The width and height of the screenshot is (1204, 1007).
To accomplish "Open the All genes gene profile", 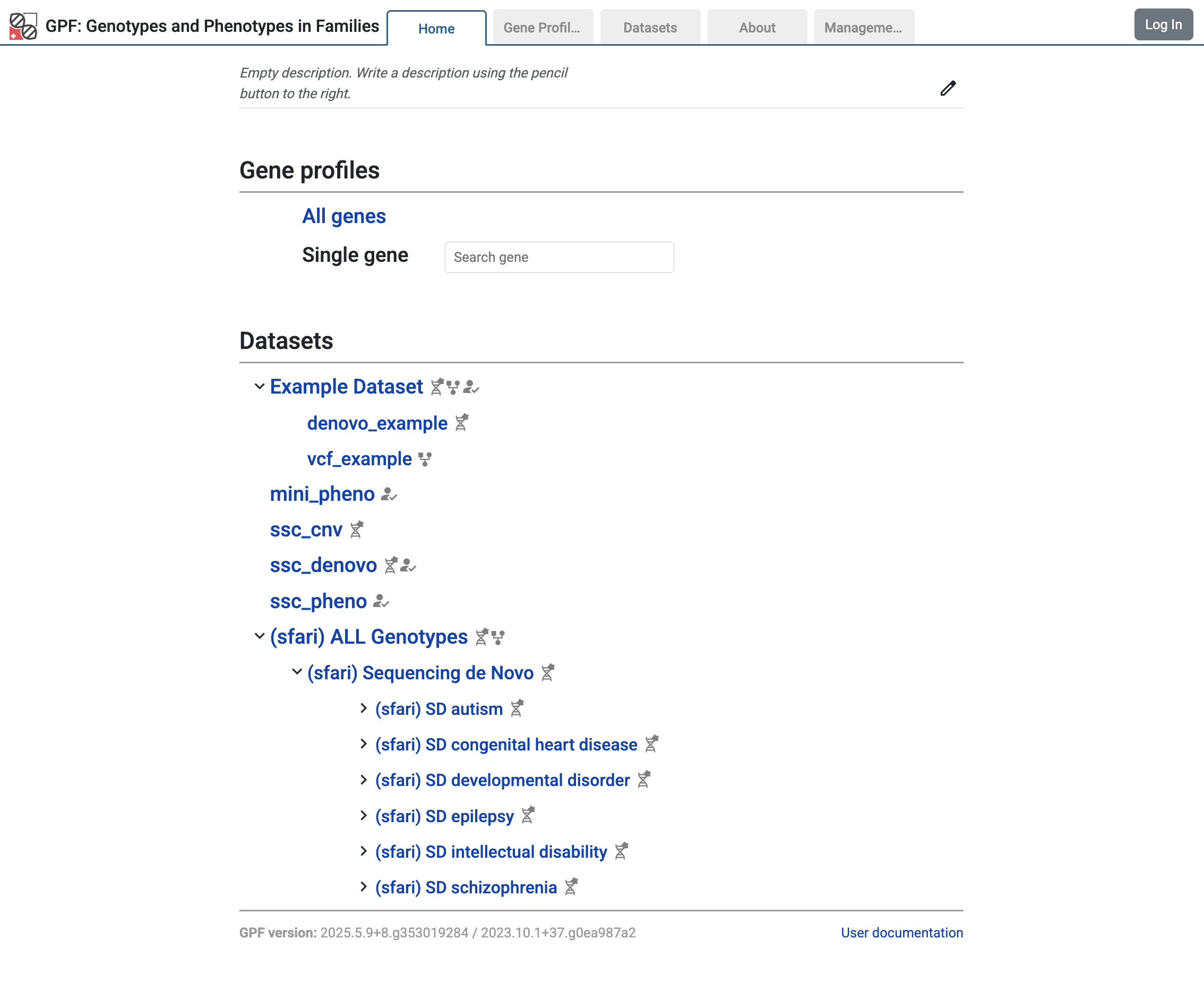I will click(343, 216).
